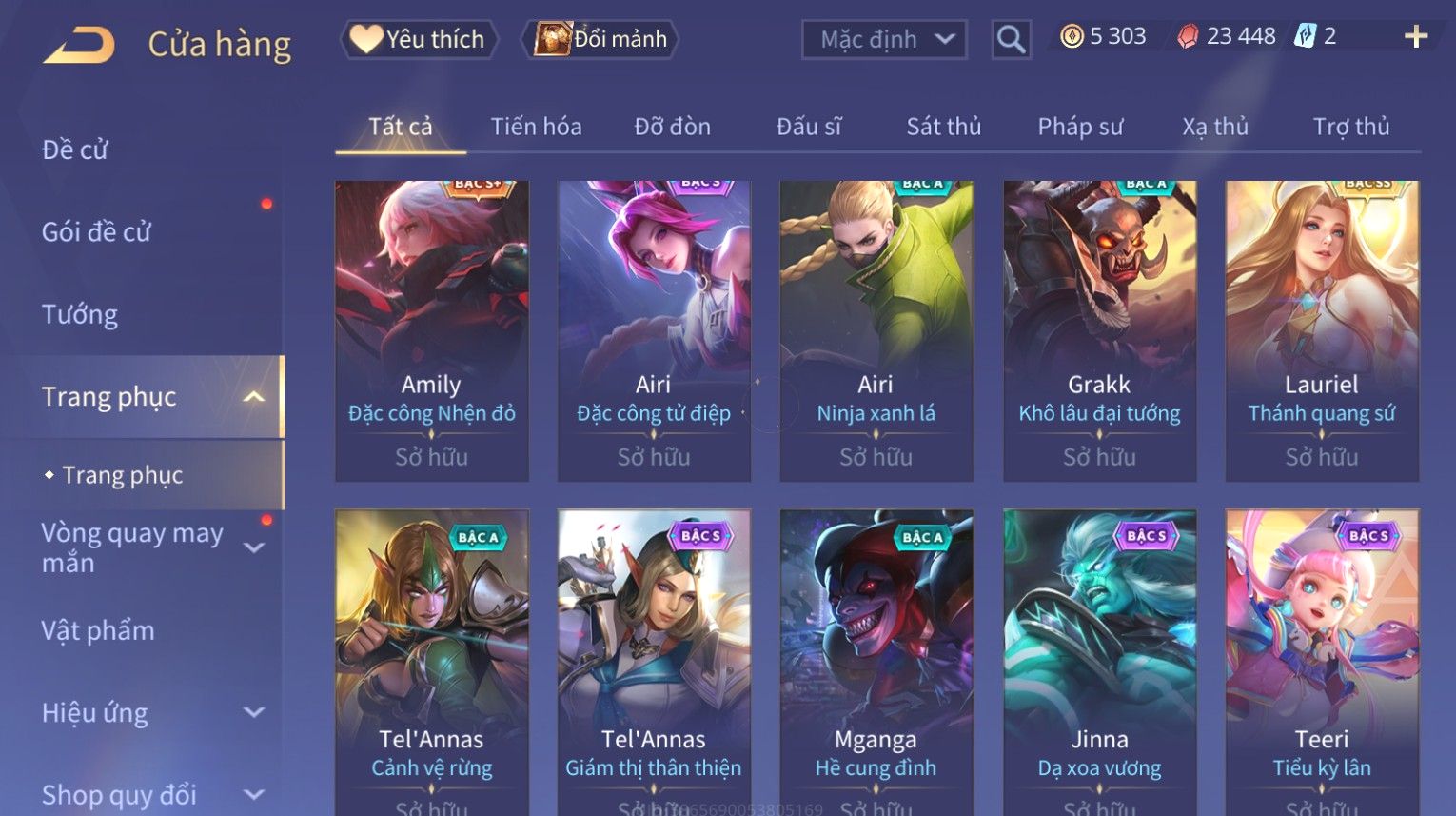Tap the plus icon to add currency

(x=1416, y=37)
